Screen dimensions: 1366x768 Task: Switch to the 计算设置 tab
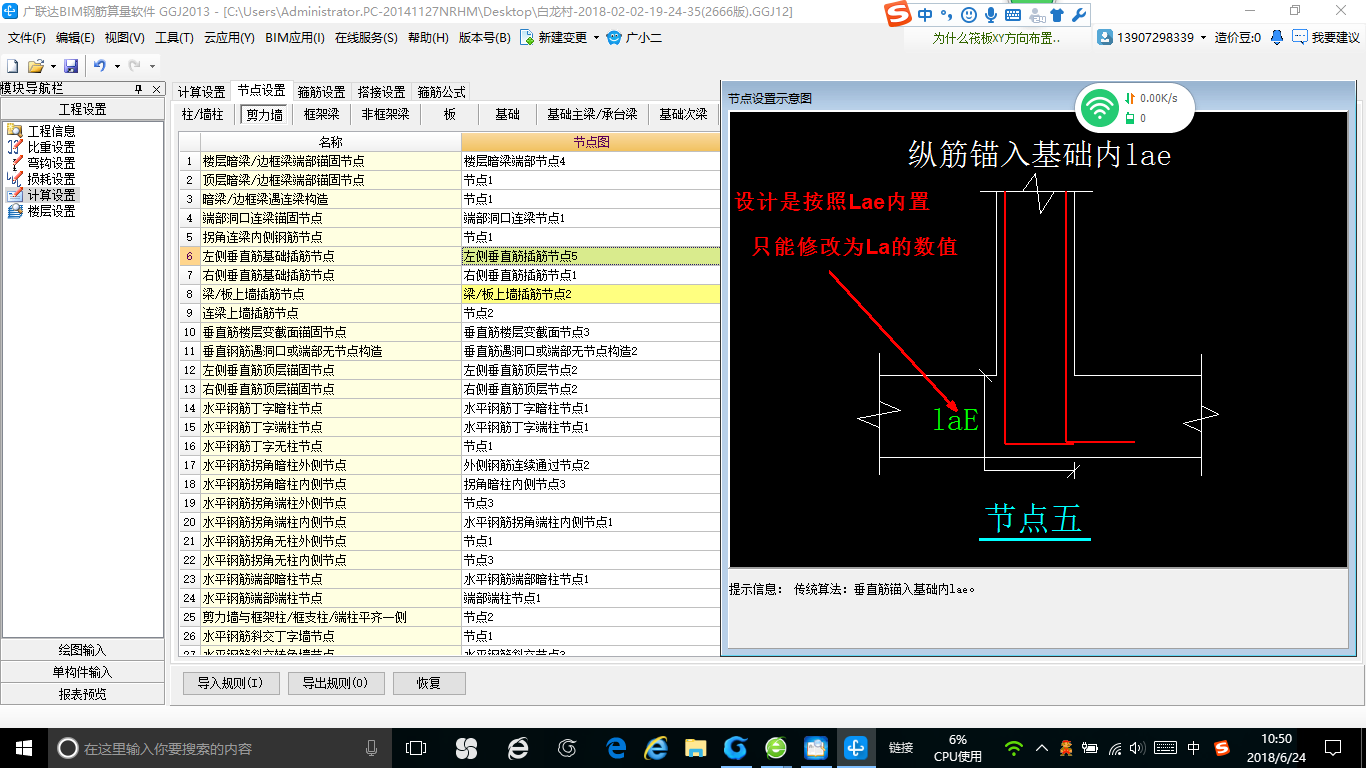coord(201,92)
